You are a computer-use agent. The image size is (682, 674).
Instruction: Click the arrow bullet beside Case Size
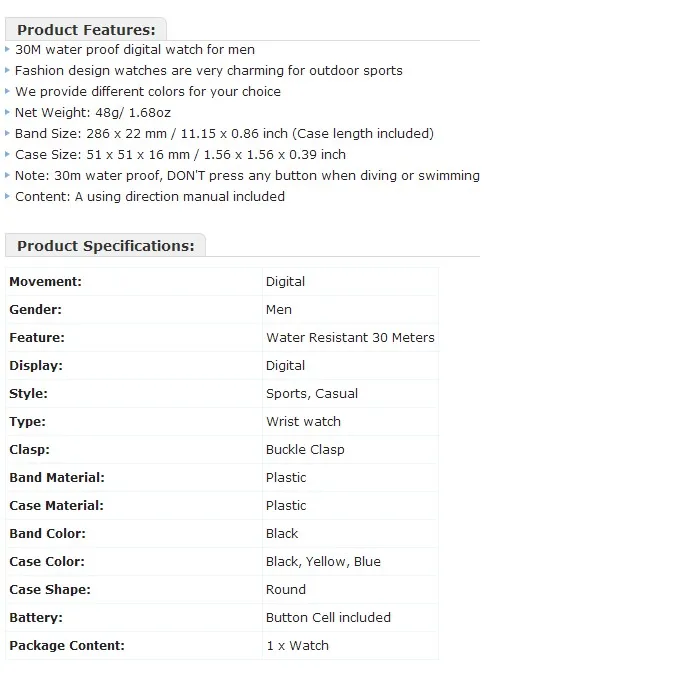(x=7, y=154)
